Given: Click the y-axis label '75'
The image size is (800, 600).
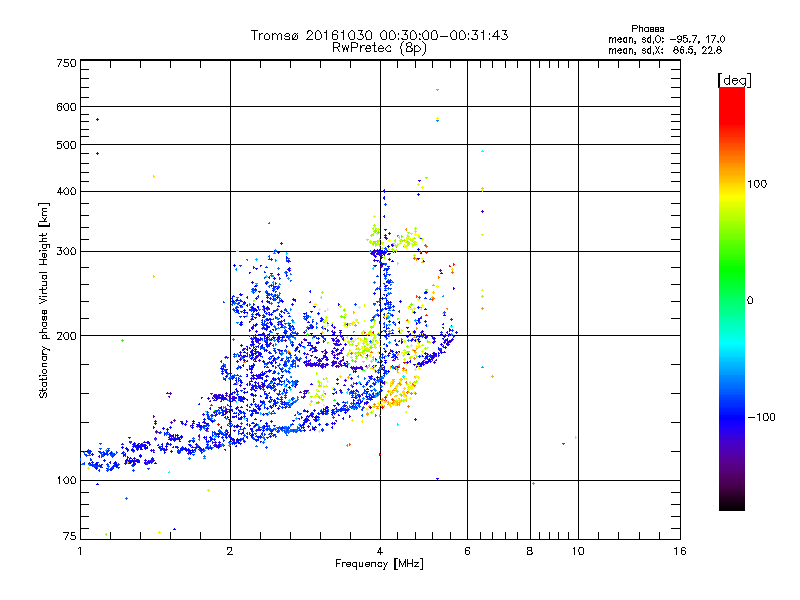Looking at the screenshot, I should pos(70,536).
